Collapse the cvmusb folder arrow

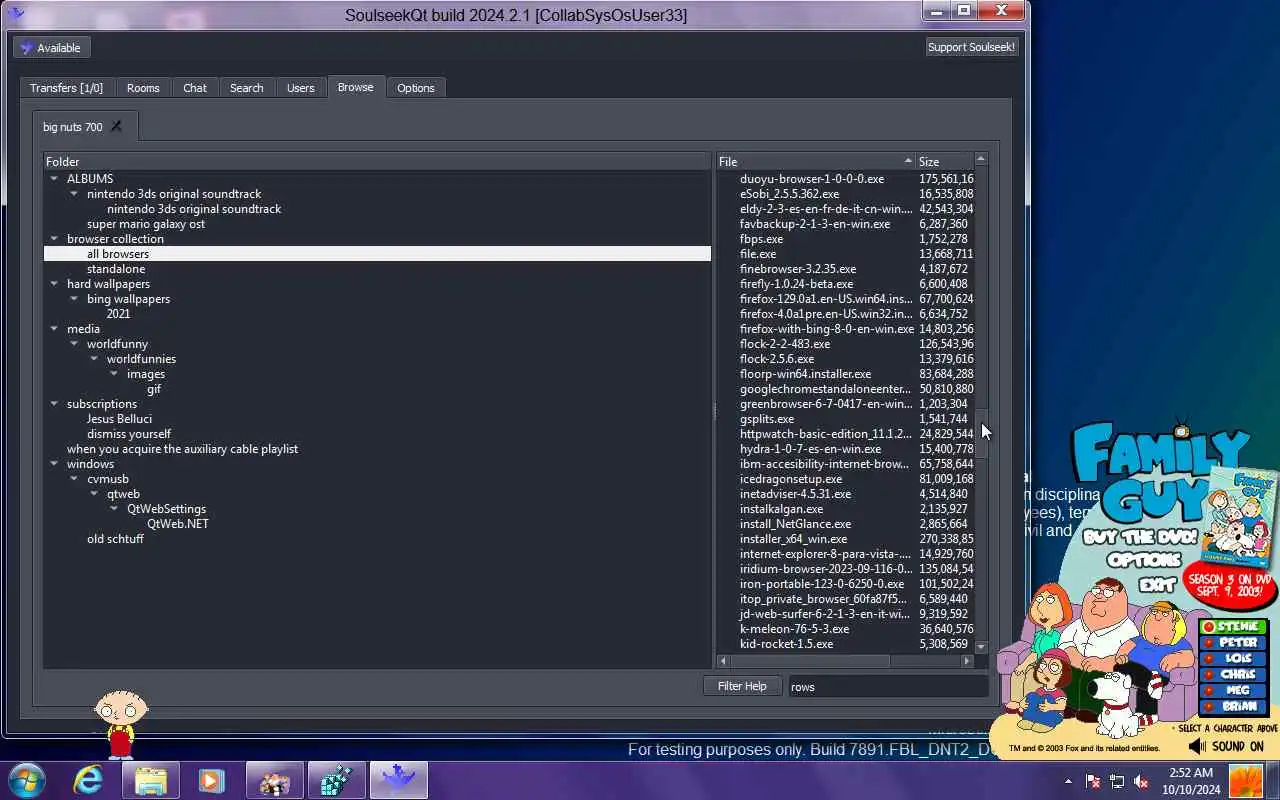click(x=74, y=479)
